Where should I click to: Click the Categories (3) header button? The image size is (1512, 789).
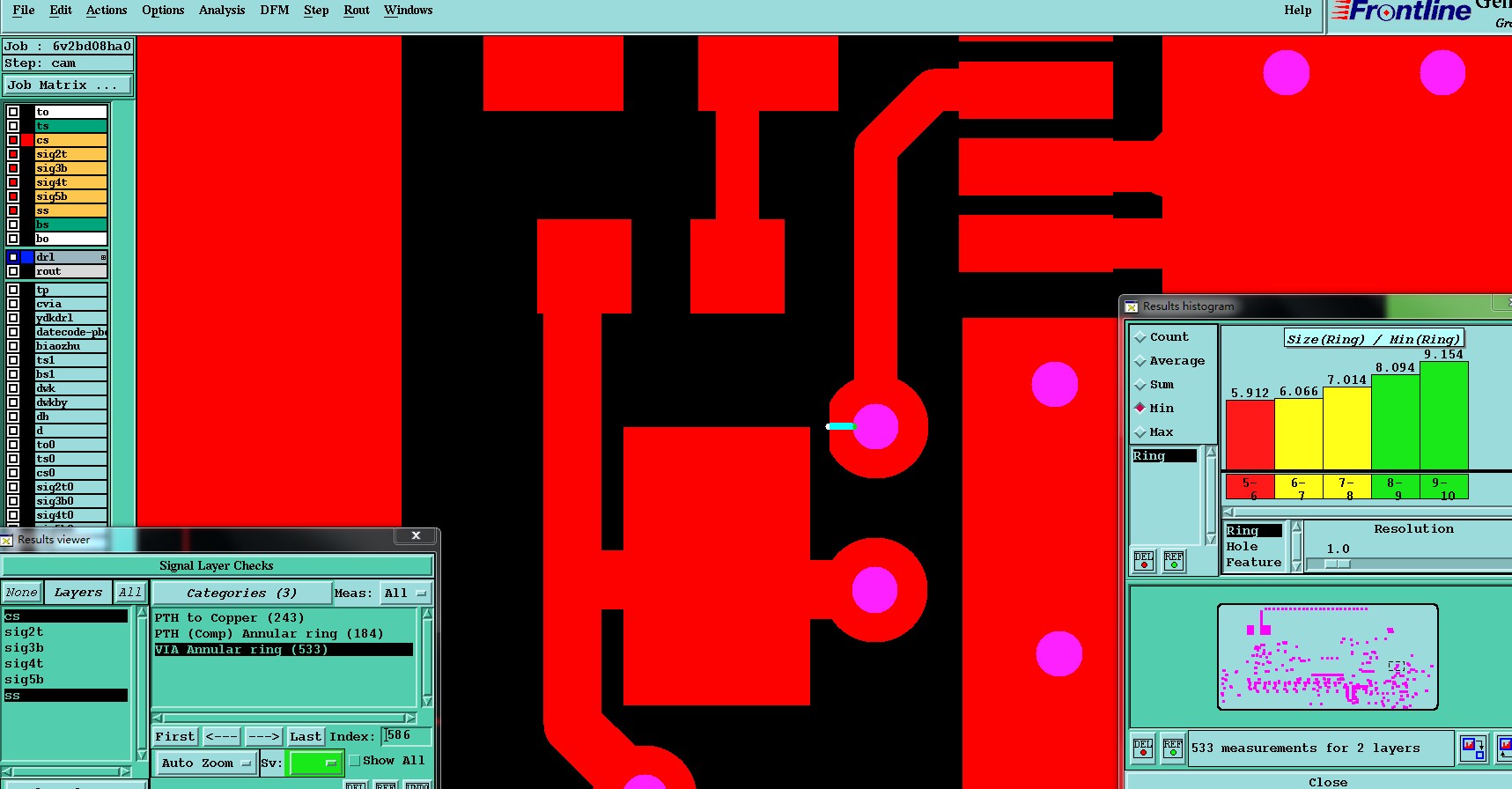tap(241, 594)
